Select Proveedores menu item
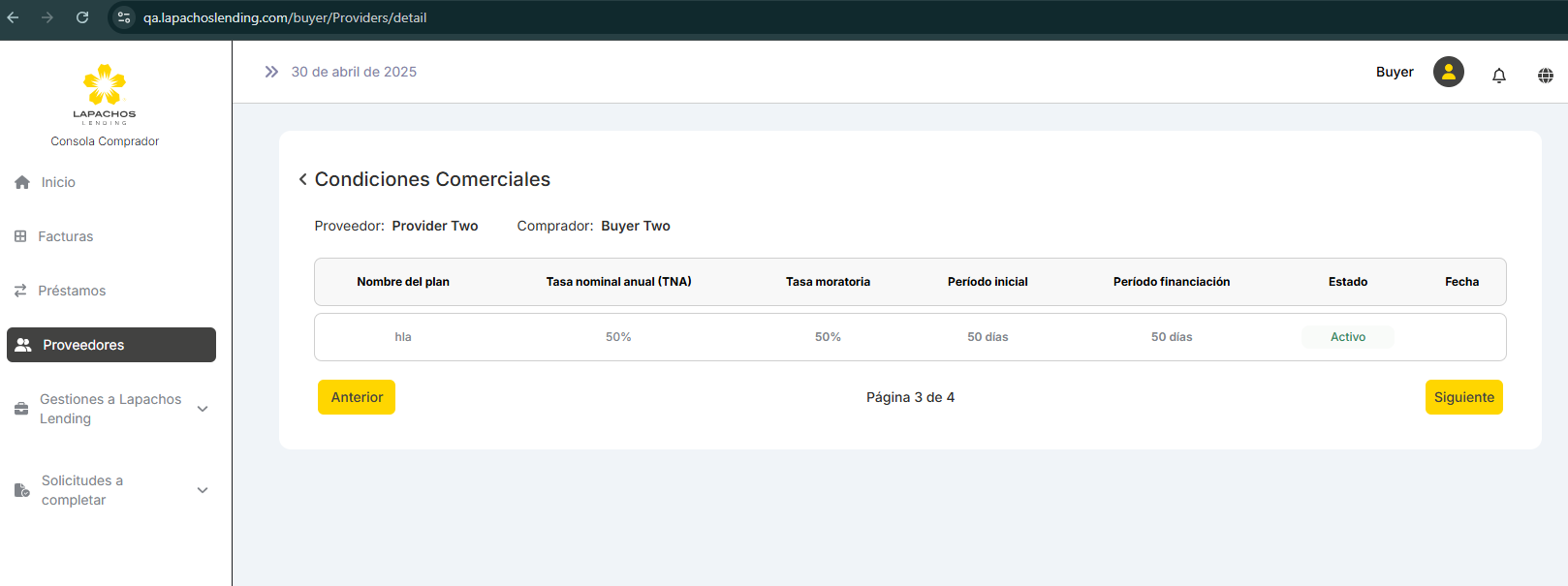This screenshot has height=586, width=1568. click(x=111, y=345)
